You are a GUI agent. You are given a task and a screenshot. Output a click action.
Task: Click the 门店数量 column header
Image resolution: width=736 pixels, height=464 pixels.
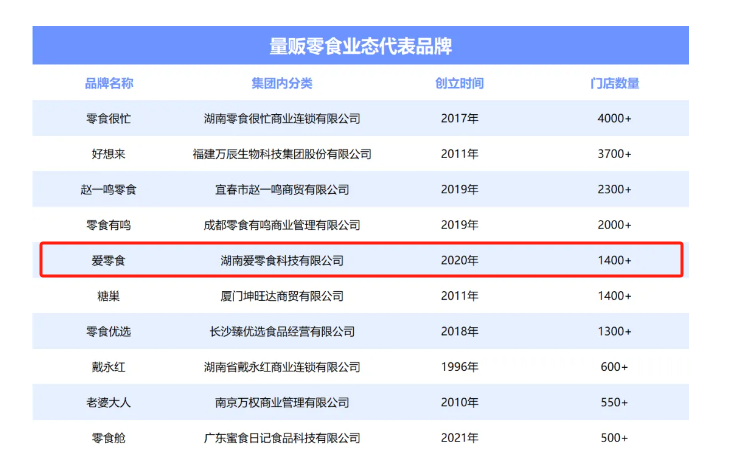(614, 83)
